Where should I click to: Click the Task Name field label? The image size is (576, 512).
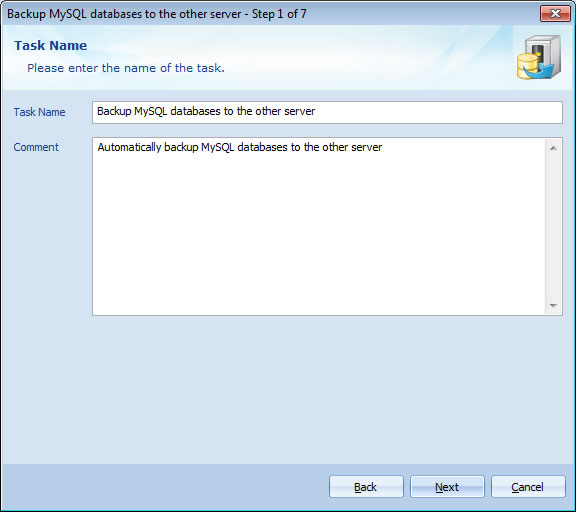[x=39, y=112]
